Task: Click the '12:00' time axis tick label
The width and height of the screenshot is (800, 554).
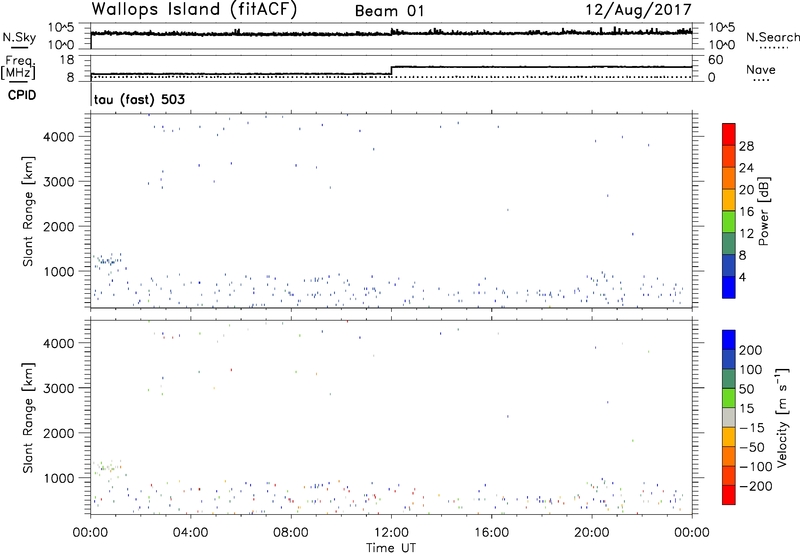Action: coord(391,533)
